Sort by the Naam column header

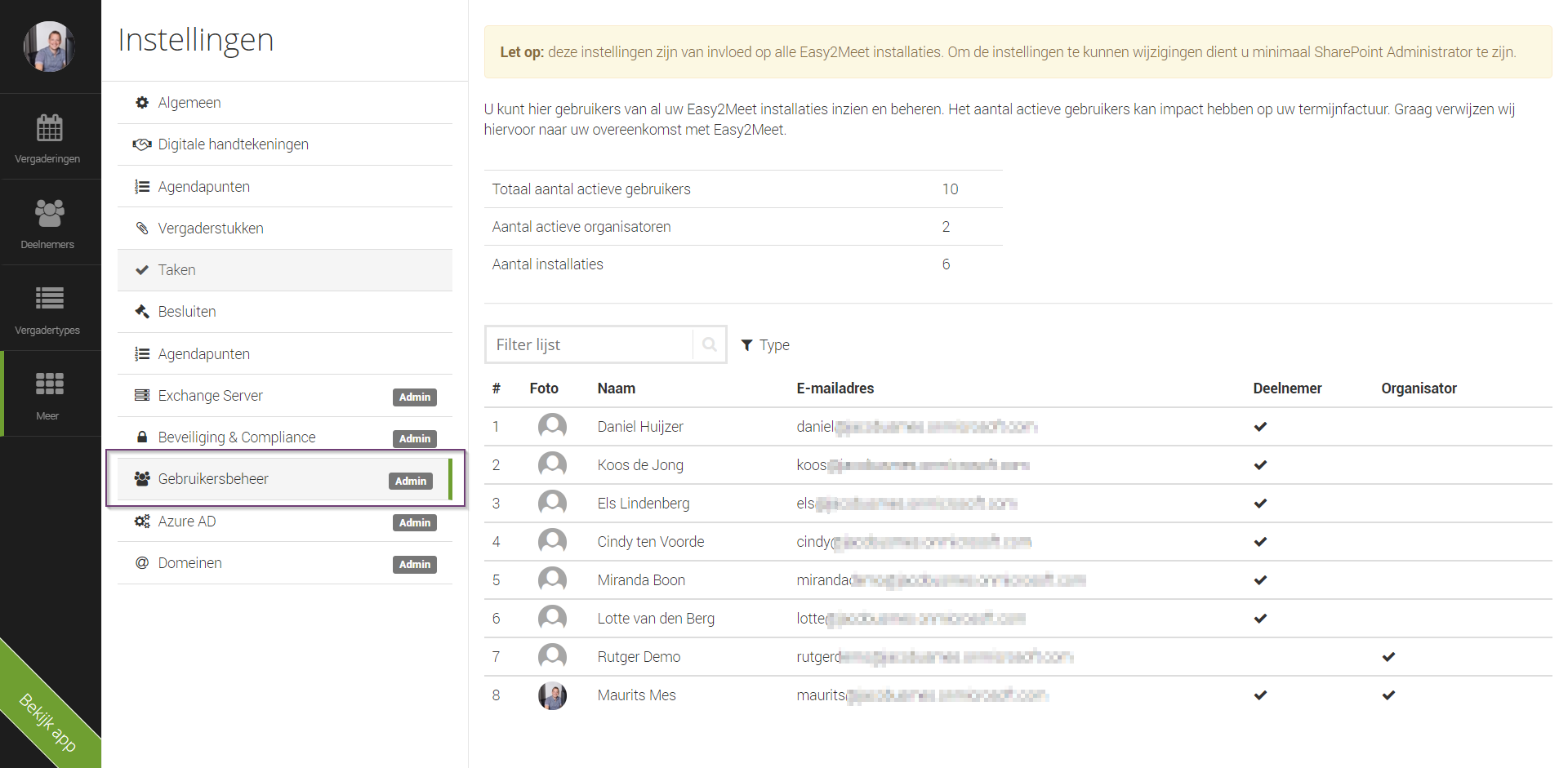[x=617, y=388]
